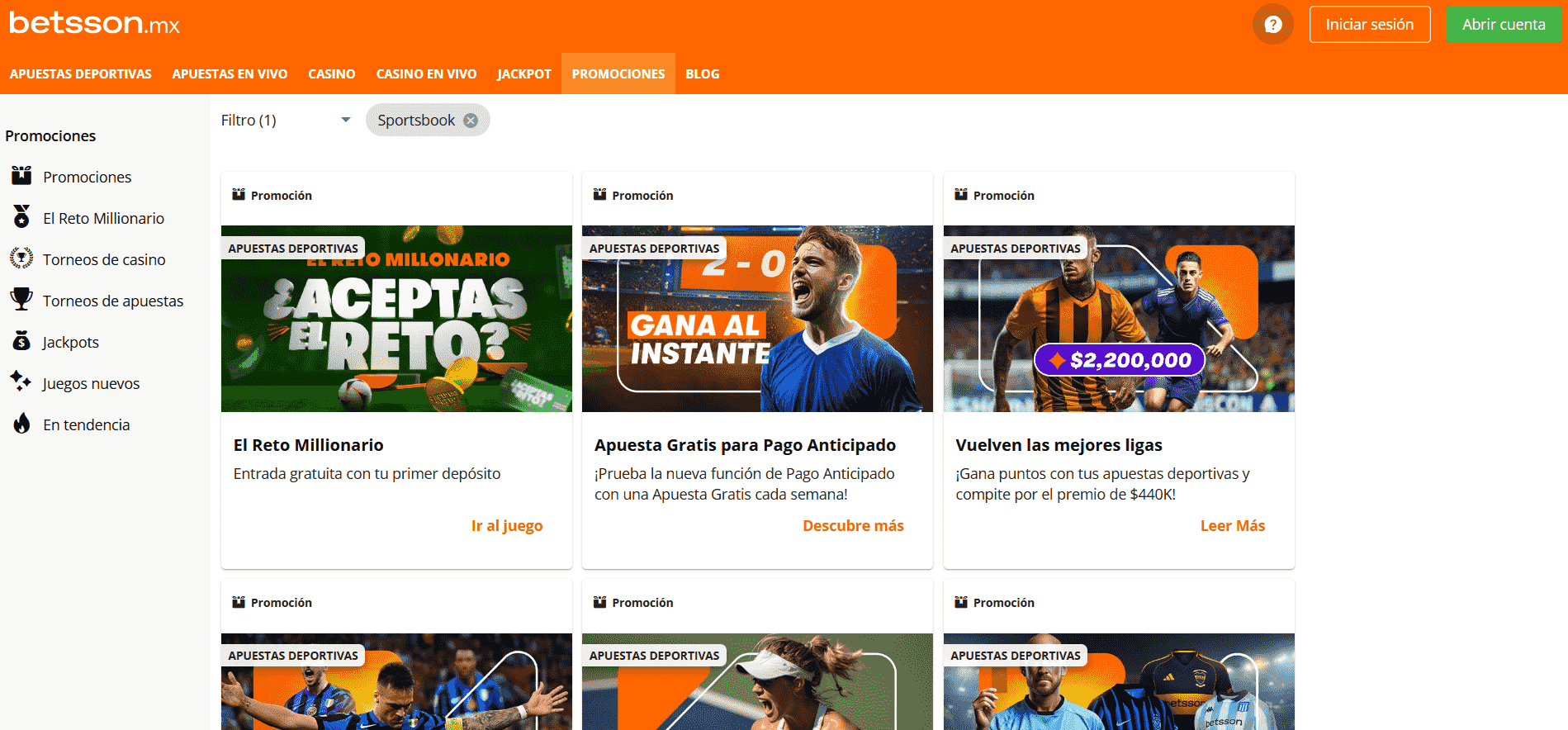This screenshot has height=730, width=1568.
Task: Click Inter players banner in second row
Action: tap(396, 681)
